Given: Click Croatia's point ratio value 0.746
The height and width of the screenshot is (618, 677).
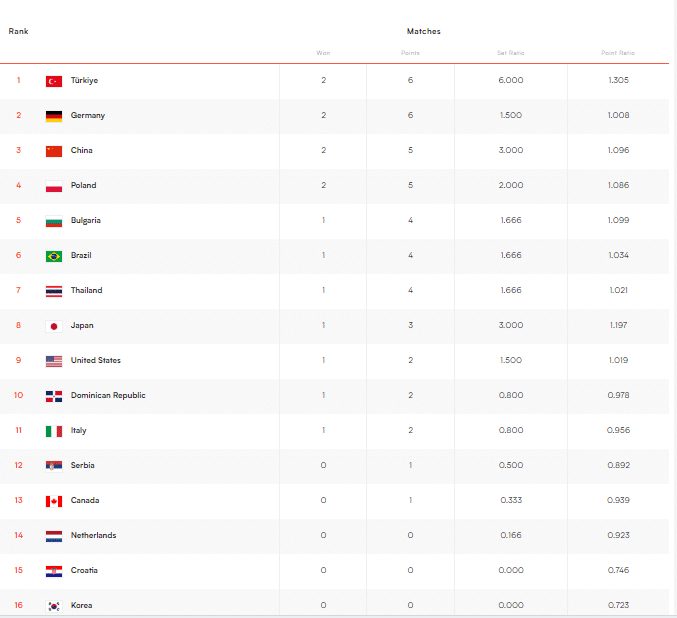Looking at the screenshot, I should 618,571.
